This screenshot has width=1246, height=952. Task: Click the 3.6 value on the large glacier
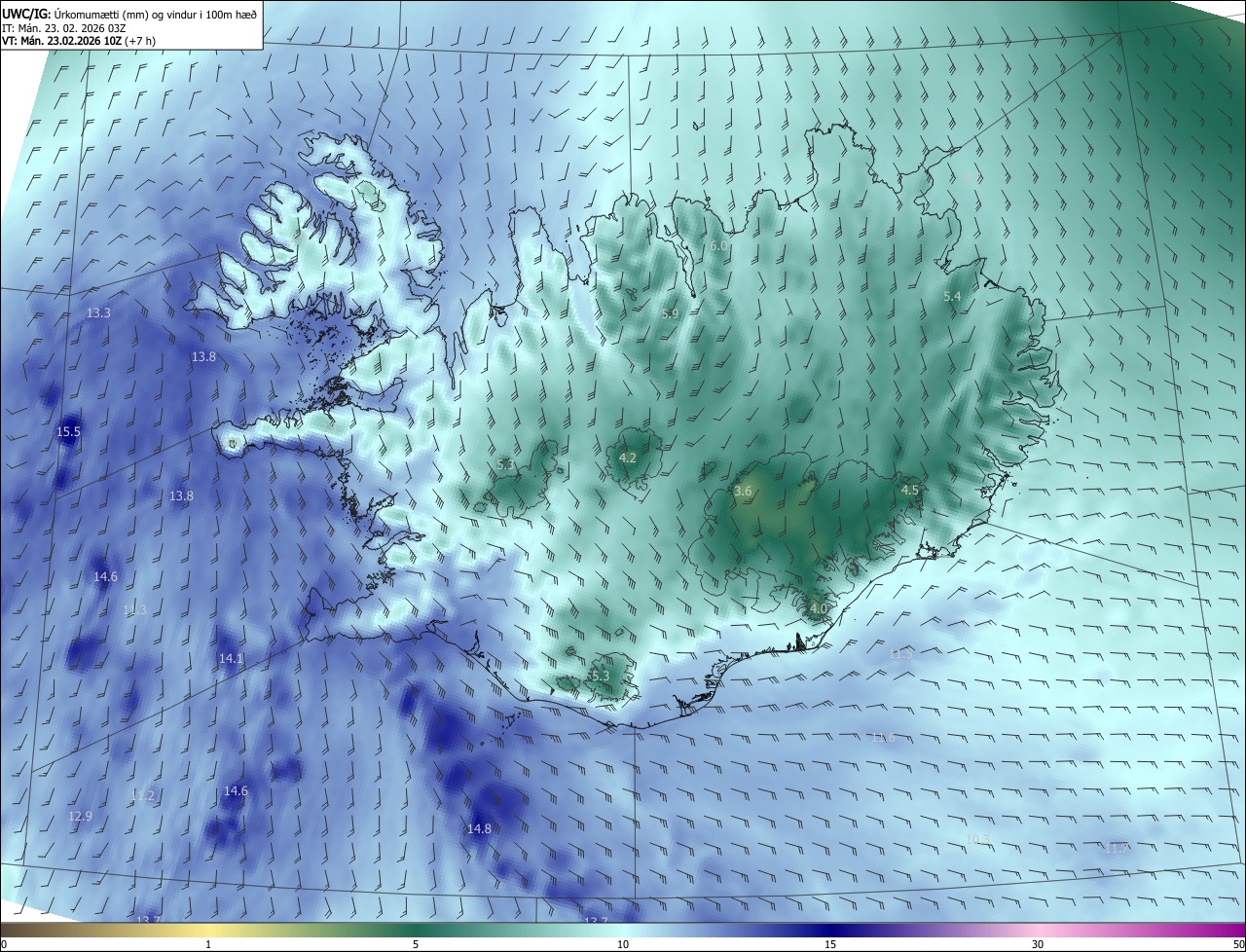743,492
